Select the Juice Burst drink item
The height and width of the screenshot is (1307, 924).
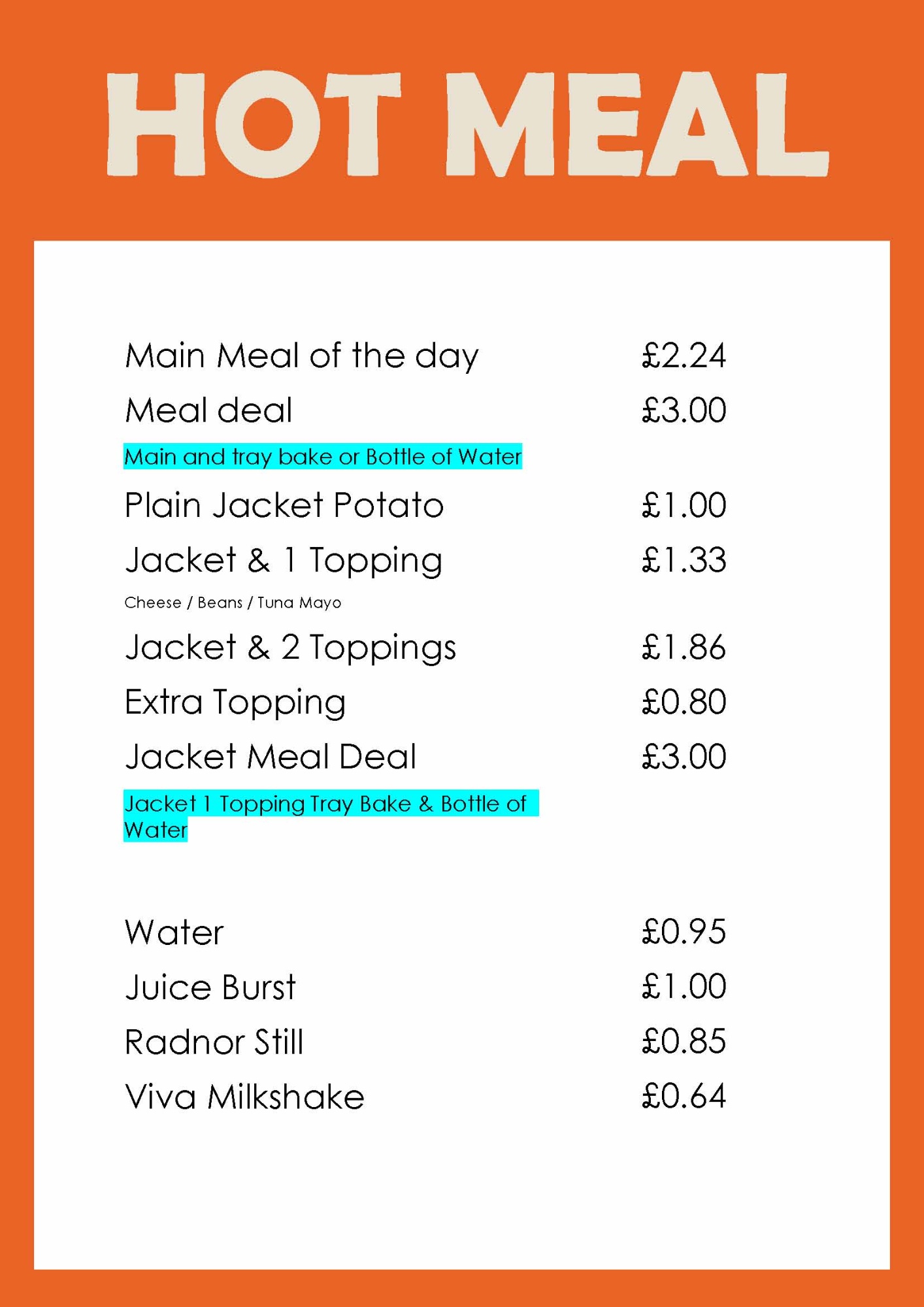pyautogui.click(x=210, y=987)
